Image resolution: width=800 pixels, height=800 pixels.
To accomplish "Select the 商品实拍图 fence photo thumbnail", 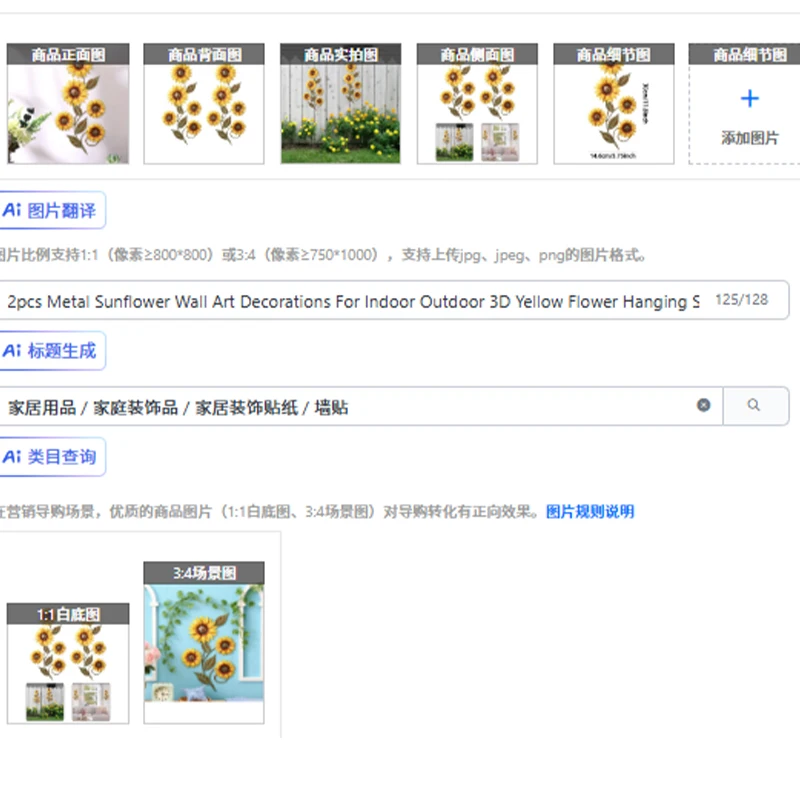I will pyautogui.click(x=340, y=104).
